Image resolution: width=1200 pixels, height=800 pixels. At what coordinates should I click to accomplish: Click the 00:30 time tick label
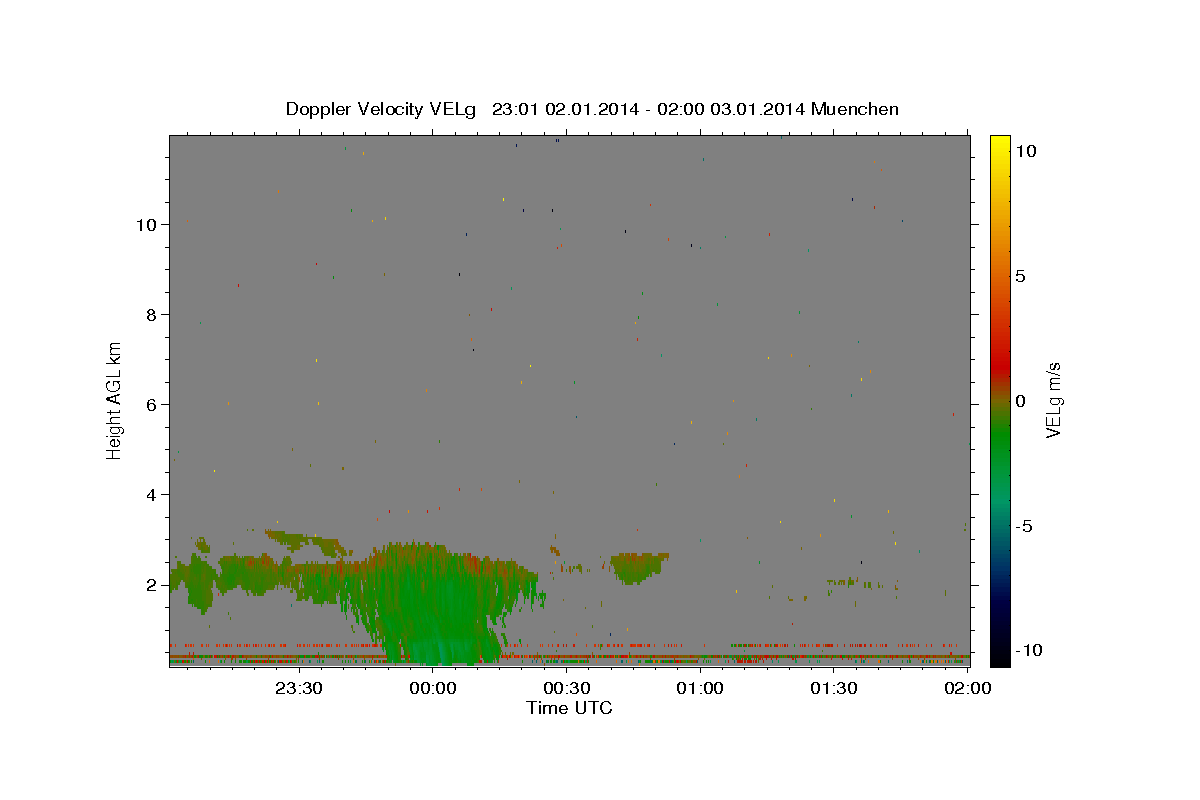tap(566, 688)
